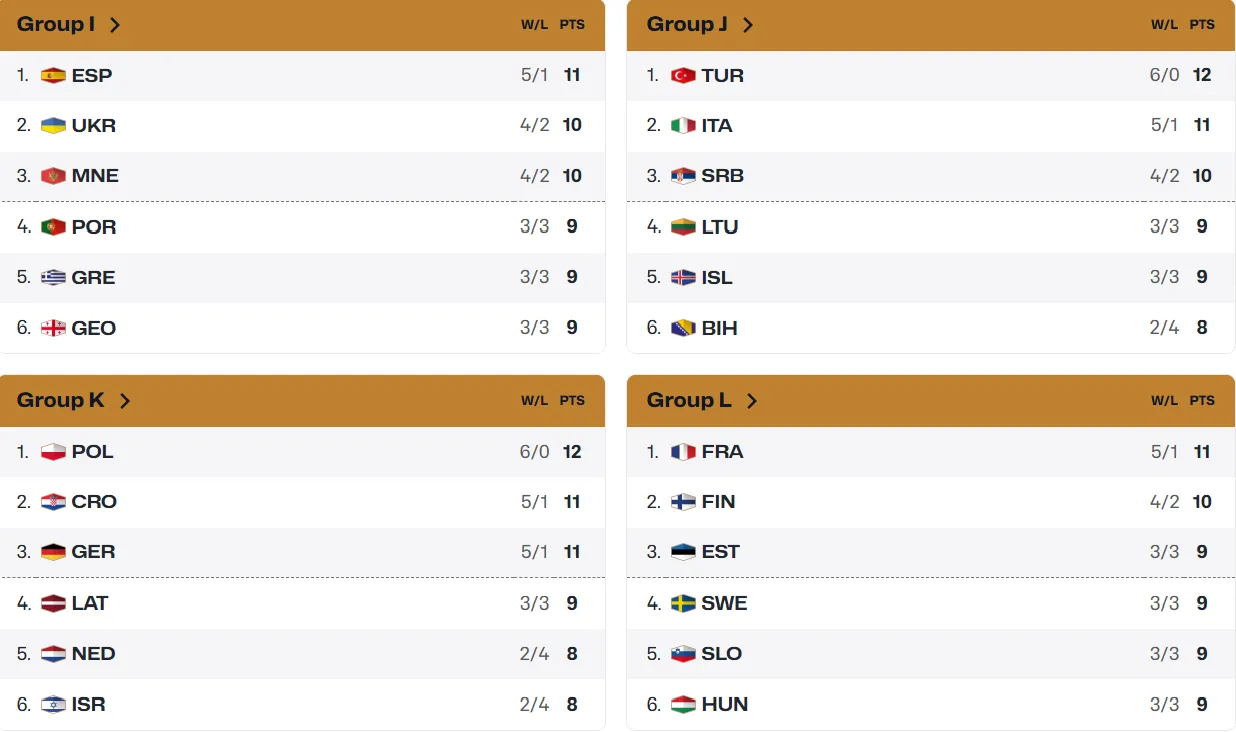This screenshot has width=1236, height=732.
Task: Click the France flag icon
Action: (683, 452)
